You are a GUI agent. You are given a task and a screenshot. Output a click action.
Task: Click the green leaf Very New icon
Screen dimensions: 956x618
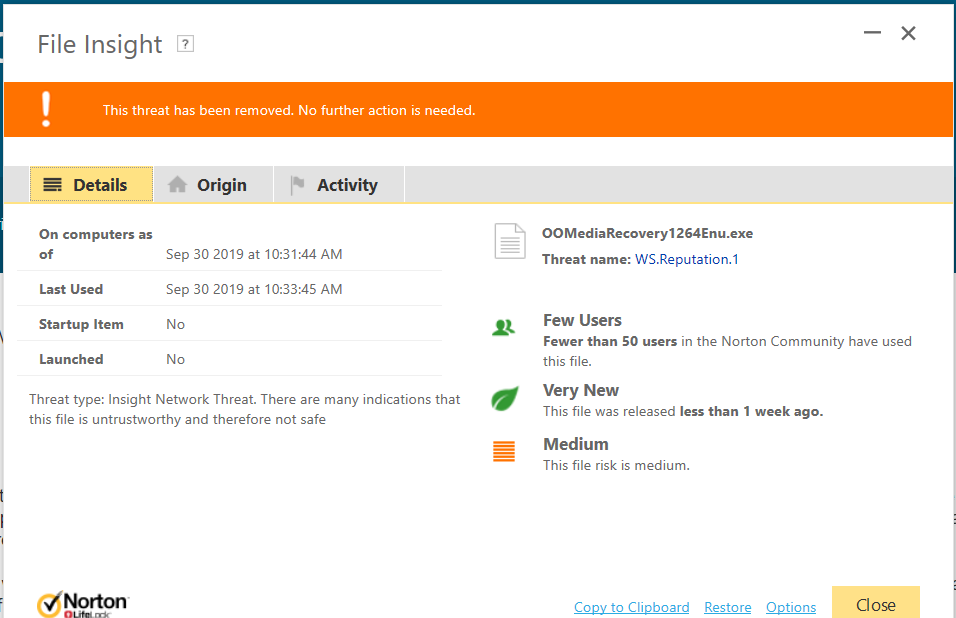coord(504,399)
